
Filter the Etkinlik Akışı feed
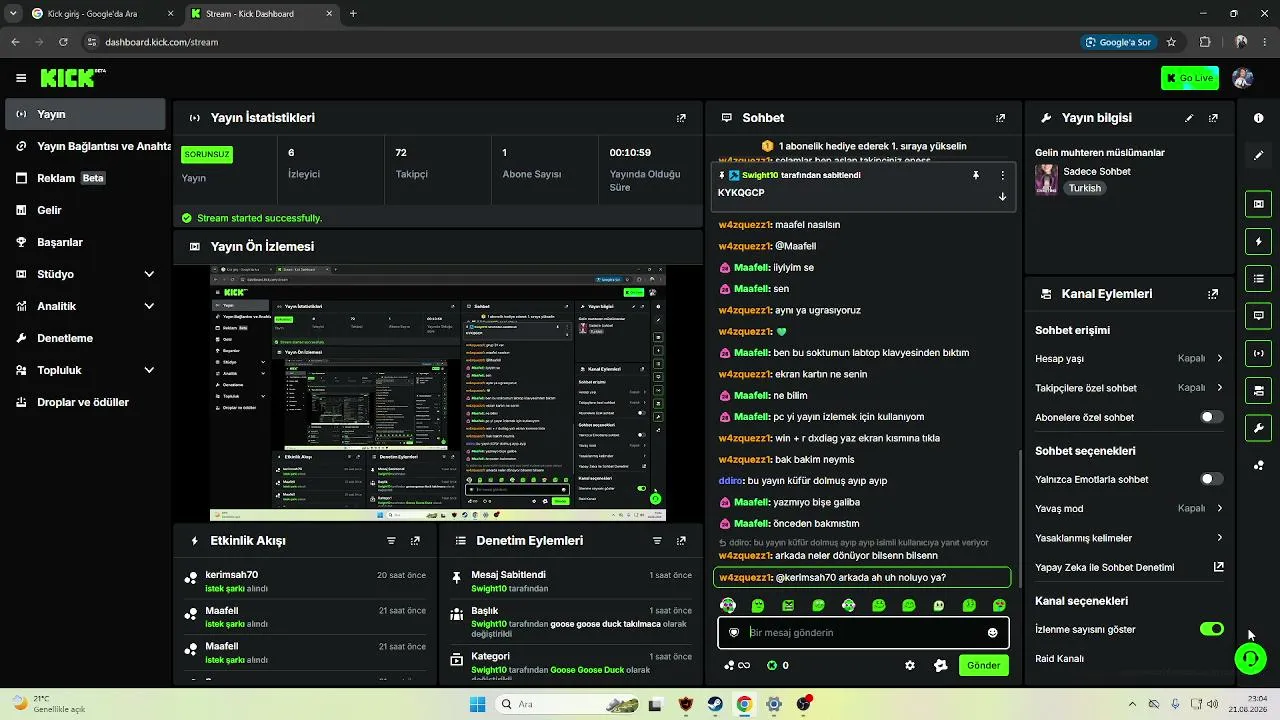(391, 540)
